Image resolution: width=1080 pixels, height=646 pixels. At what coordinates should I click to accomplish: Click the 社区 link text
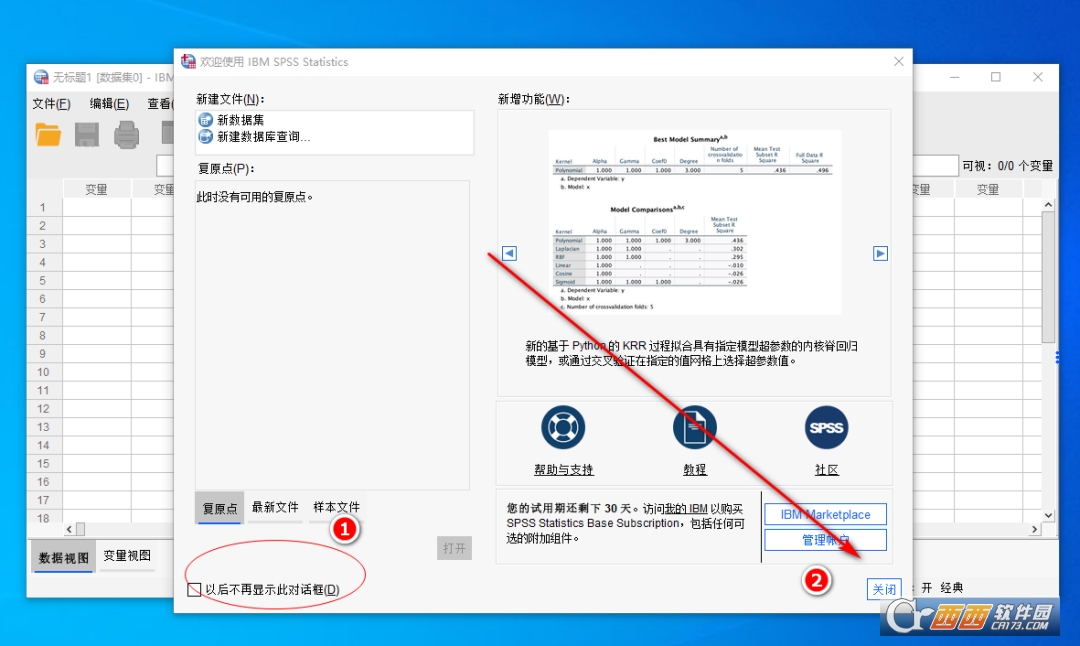[x=827, y=470]
